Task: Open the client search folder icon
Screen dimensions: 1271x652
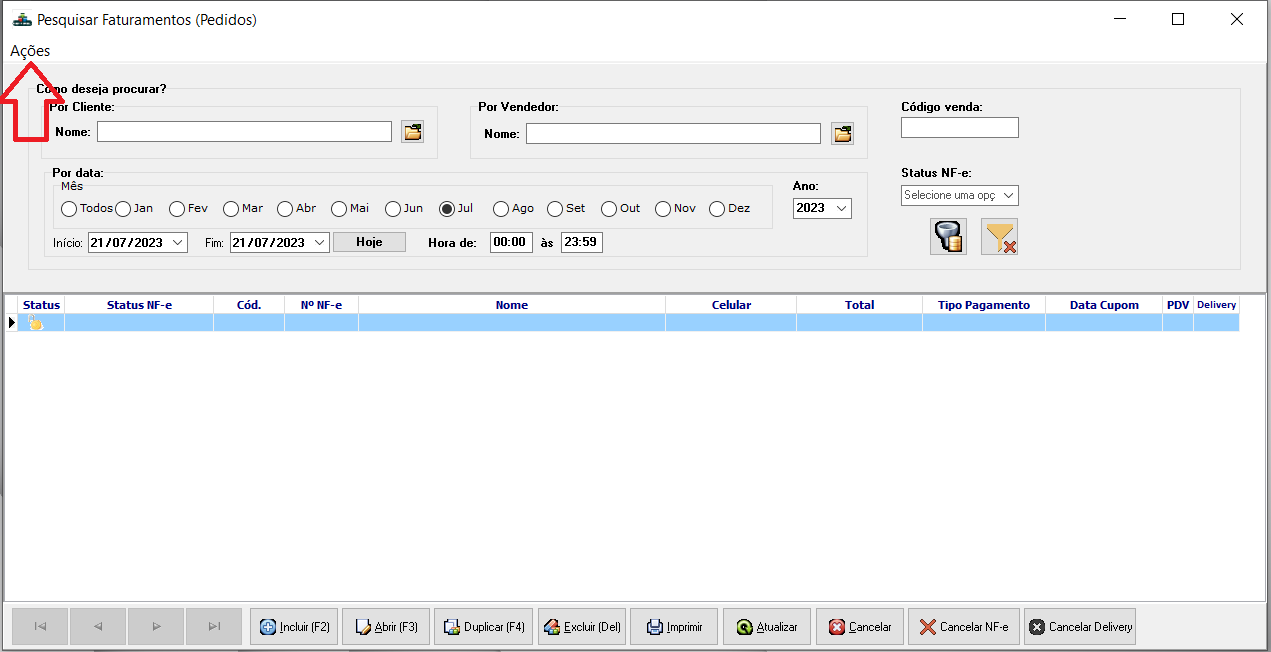Action: point(413,132)
